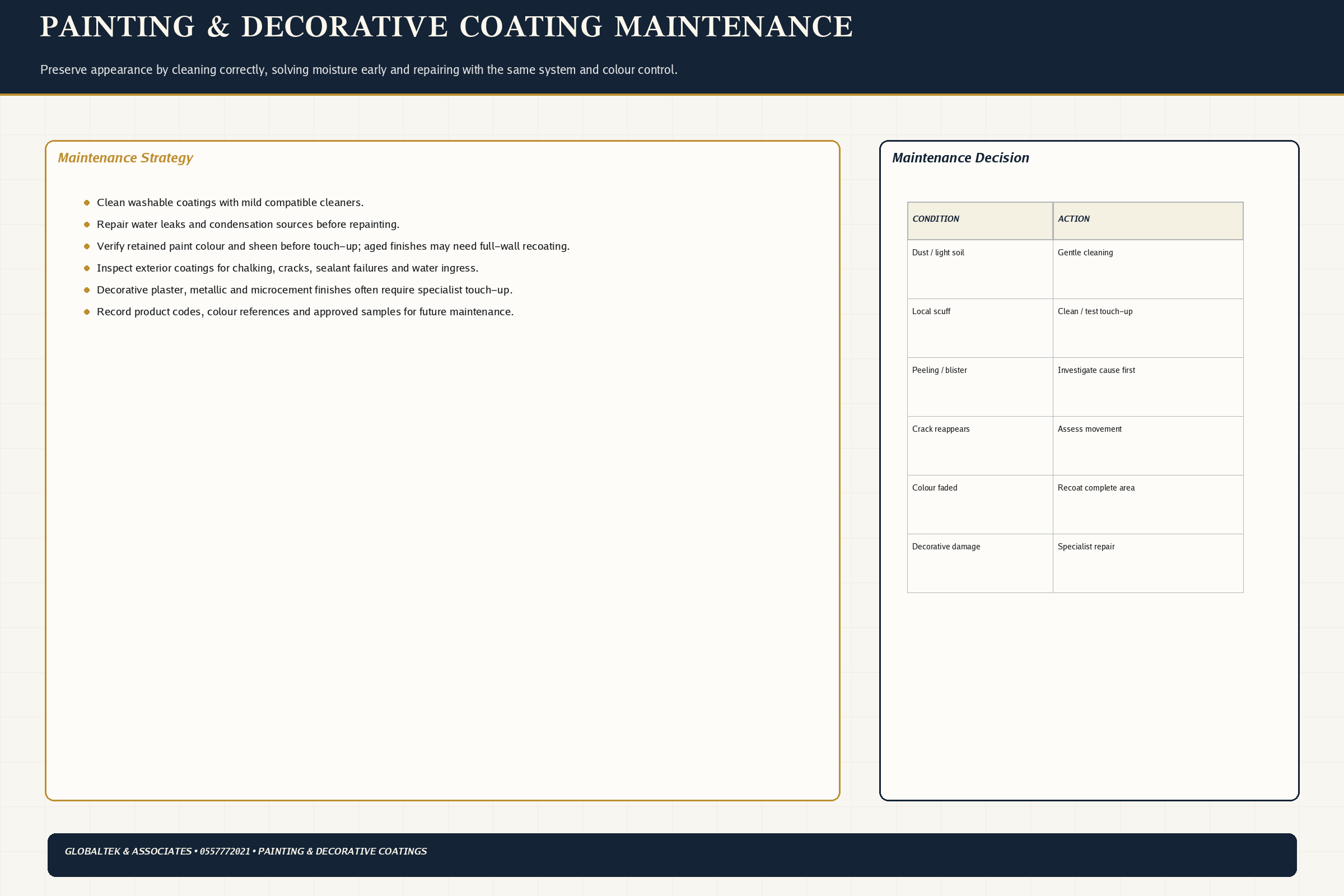Screen dimensions: 1344x896
Task: Click the 'Decorative damage' cell
Action: (980, 563)
